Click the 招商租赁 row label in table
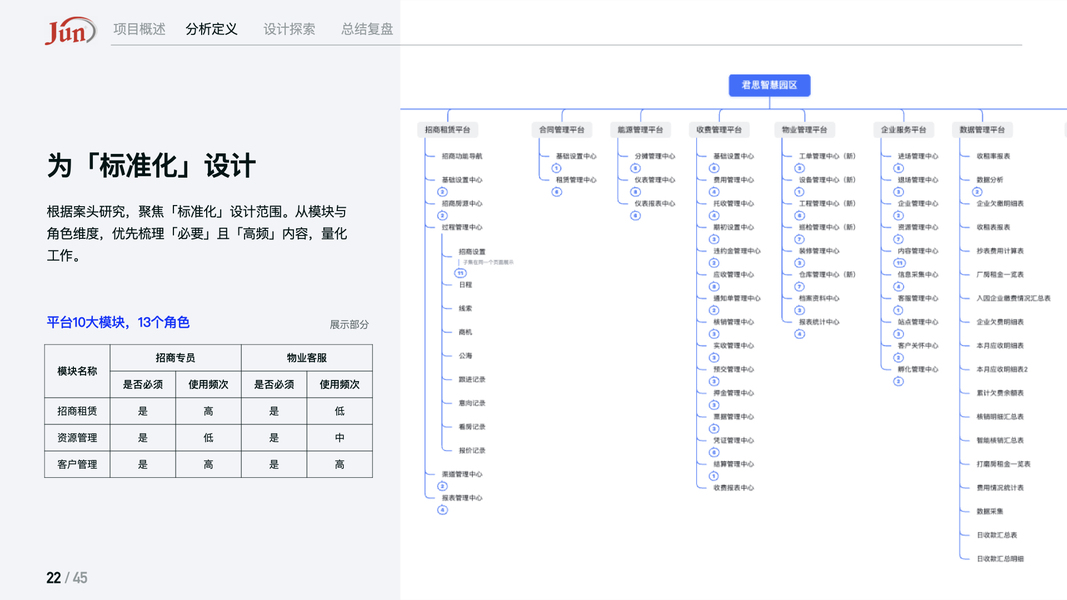Screen dimensions: 1067x600 coord(77,411)
